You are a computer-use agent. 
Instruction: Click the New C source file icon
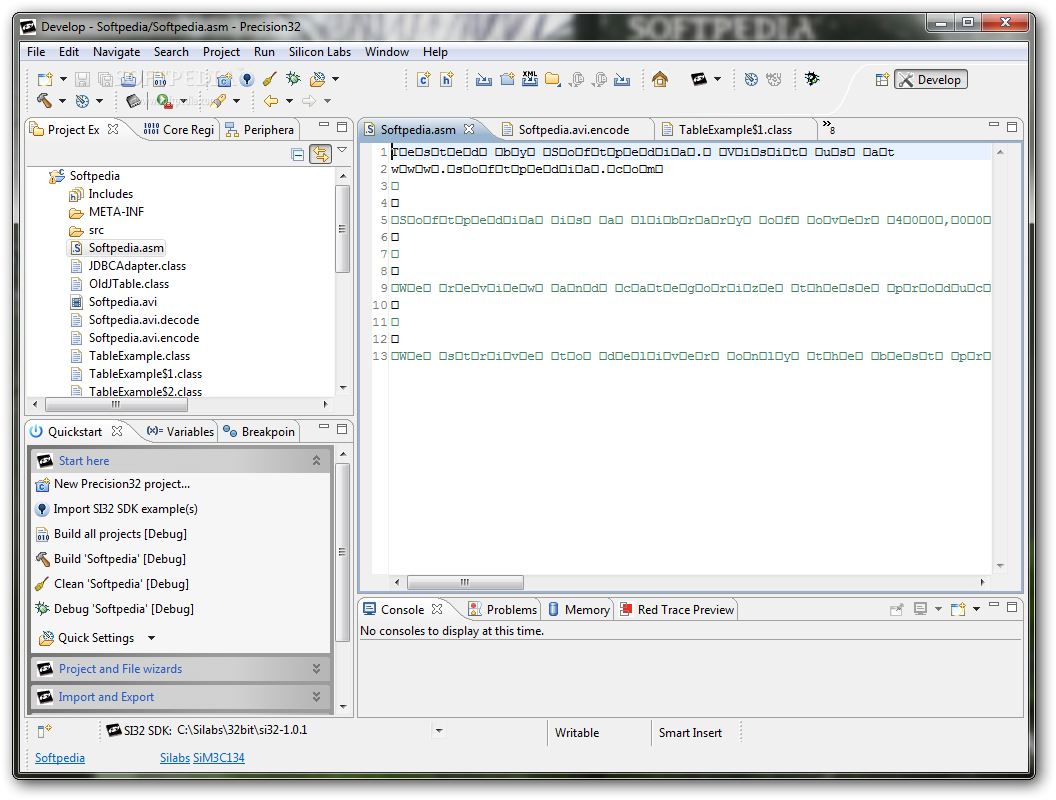coord(424,79)
